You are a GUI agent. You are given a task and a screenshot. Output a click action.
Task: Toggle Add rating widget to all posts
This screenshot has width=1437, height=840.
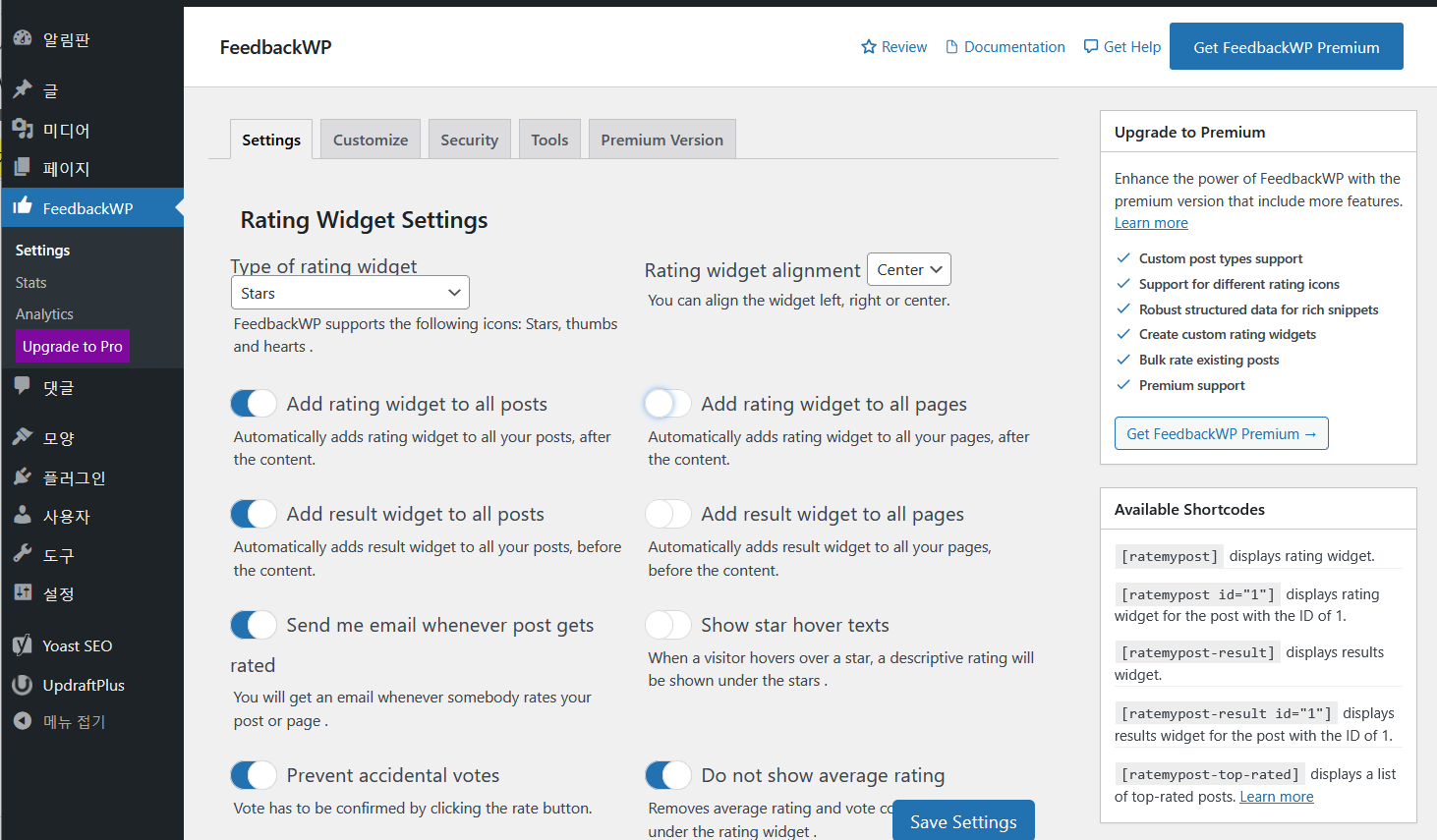[x=254, y=404]
